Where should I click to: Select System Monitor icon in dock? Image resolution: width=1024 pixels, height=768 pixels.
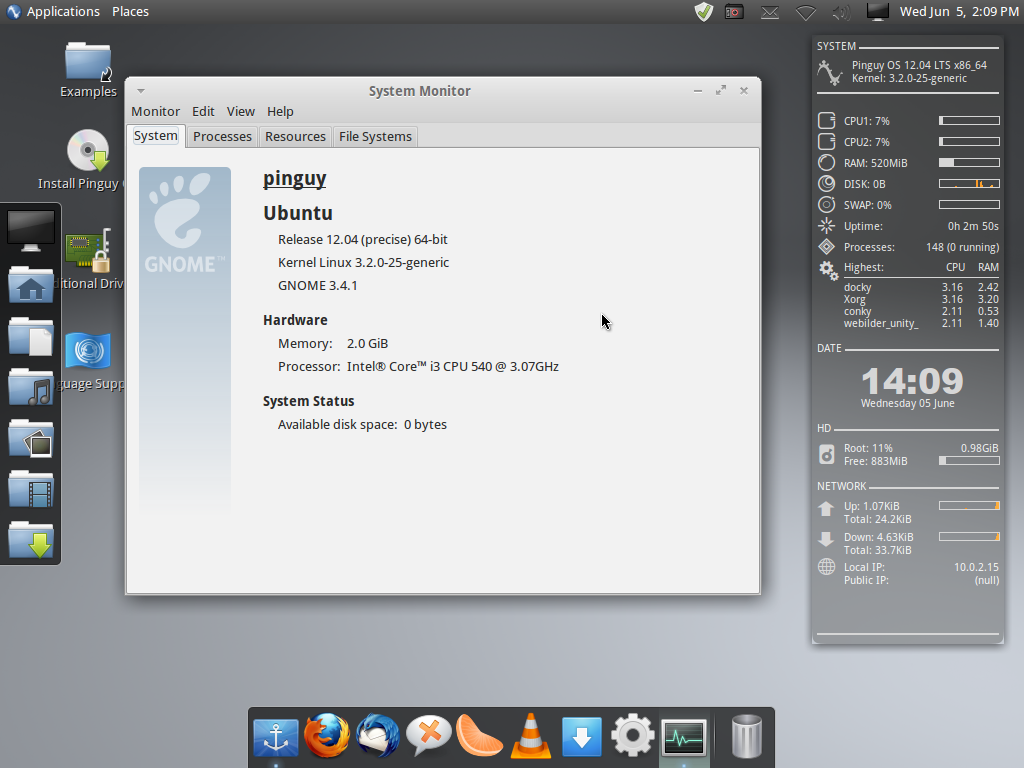click(x=684, y=737)
